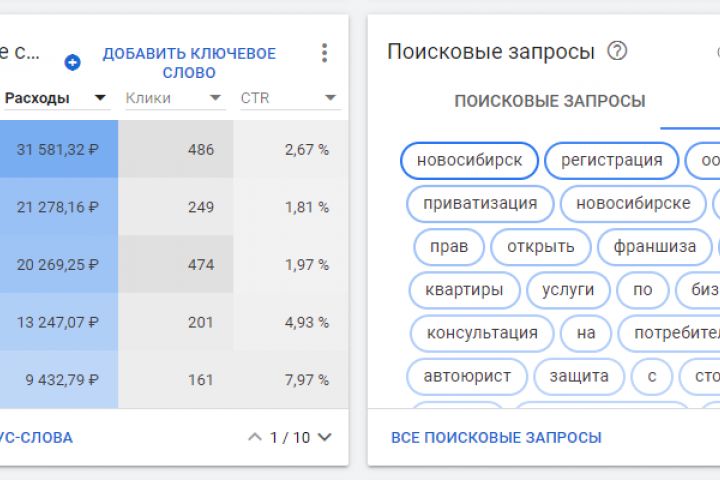
Task: Click the квартиры query chip
Action: point(464,290)
